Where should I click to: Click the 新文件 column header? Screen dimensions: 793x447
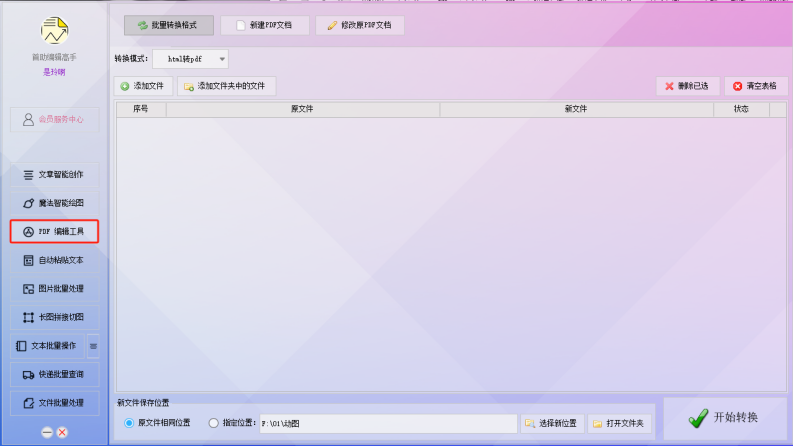(576, 109)
